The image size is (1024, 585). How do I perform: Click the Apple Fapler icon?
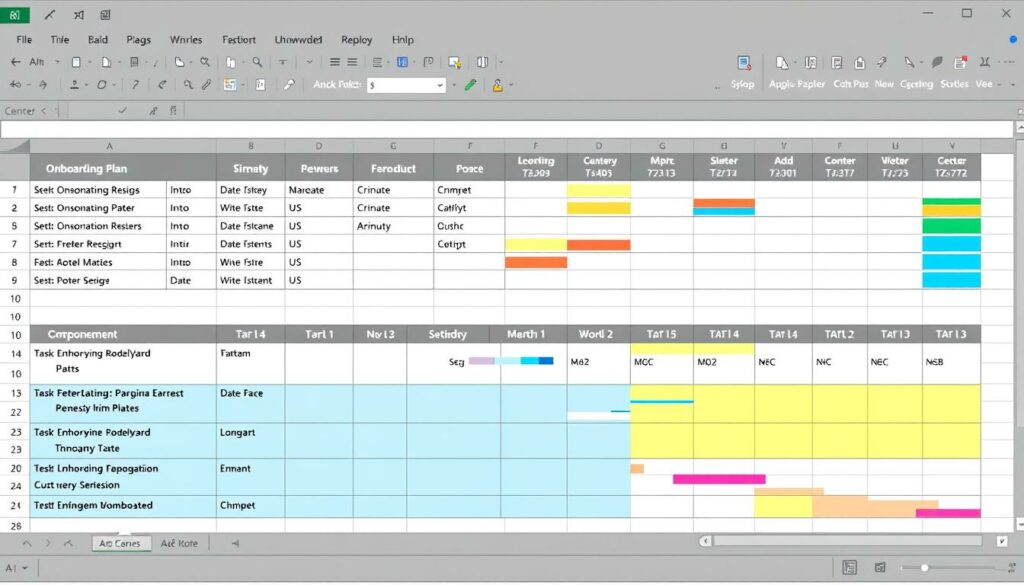(x=782, y=63)
